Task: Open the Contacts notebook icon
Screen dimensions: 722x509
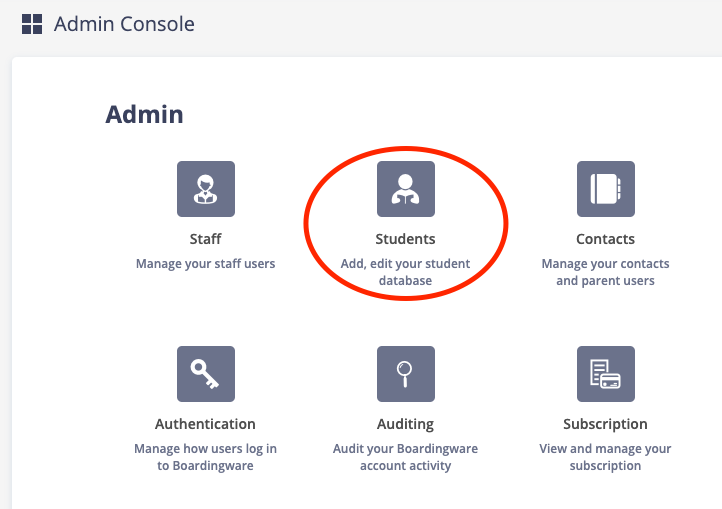Action: click(x=606, y=189)
